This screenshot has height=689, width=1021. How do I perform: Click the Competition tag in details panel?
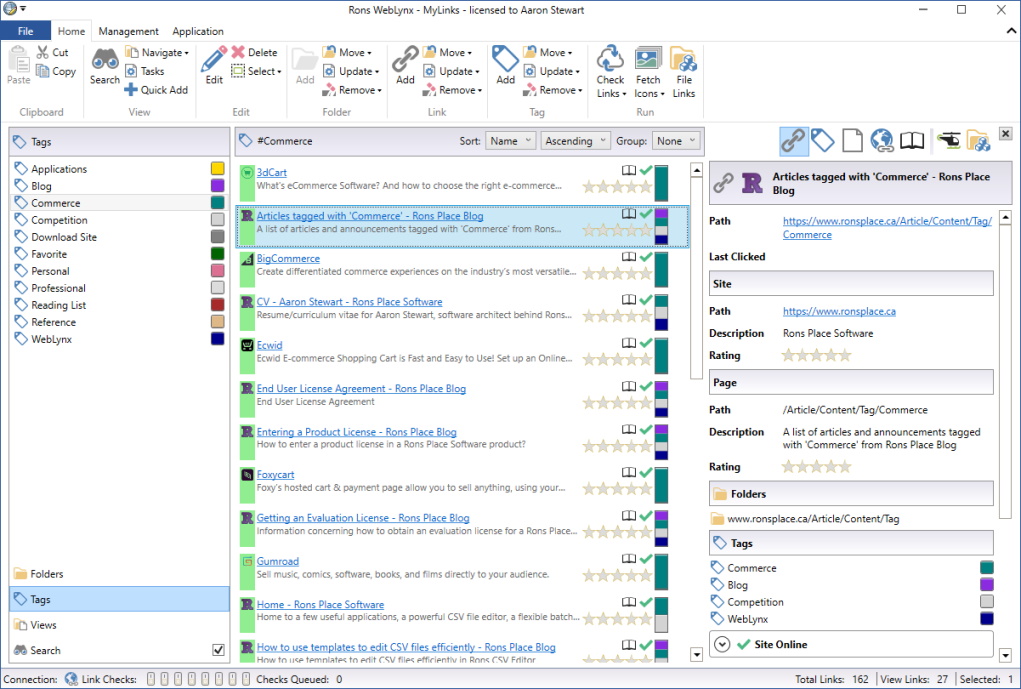coord(754,602)
